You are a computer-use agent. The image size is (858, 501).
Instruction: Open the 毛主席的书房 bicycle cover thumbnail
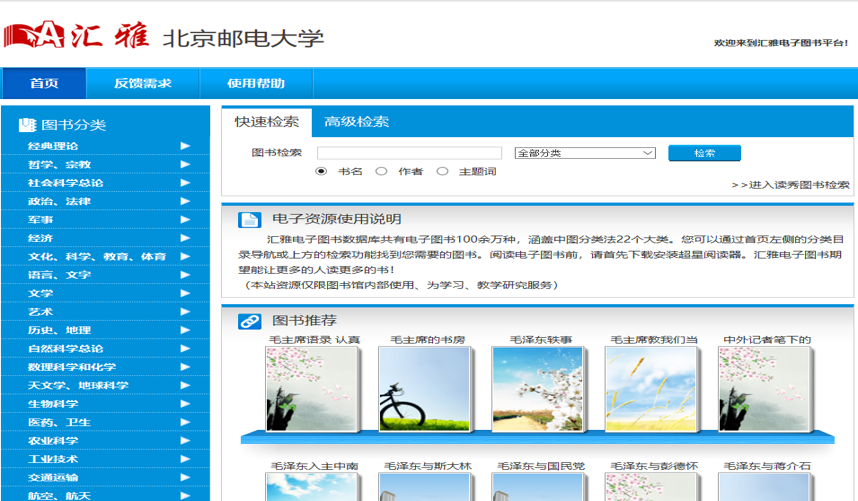pyautogui.click(x=424, y=389)
